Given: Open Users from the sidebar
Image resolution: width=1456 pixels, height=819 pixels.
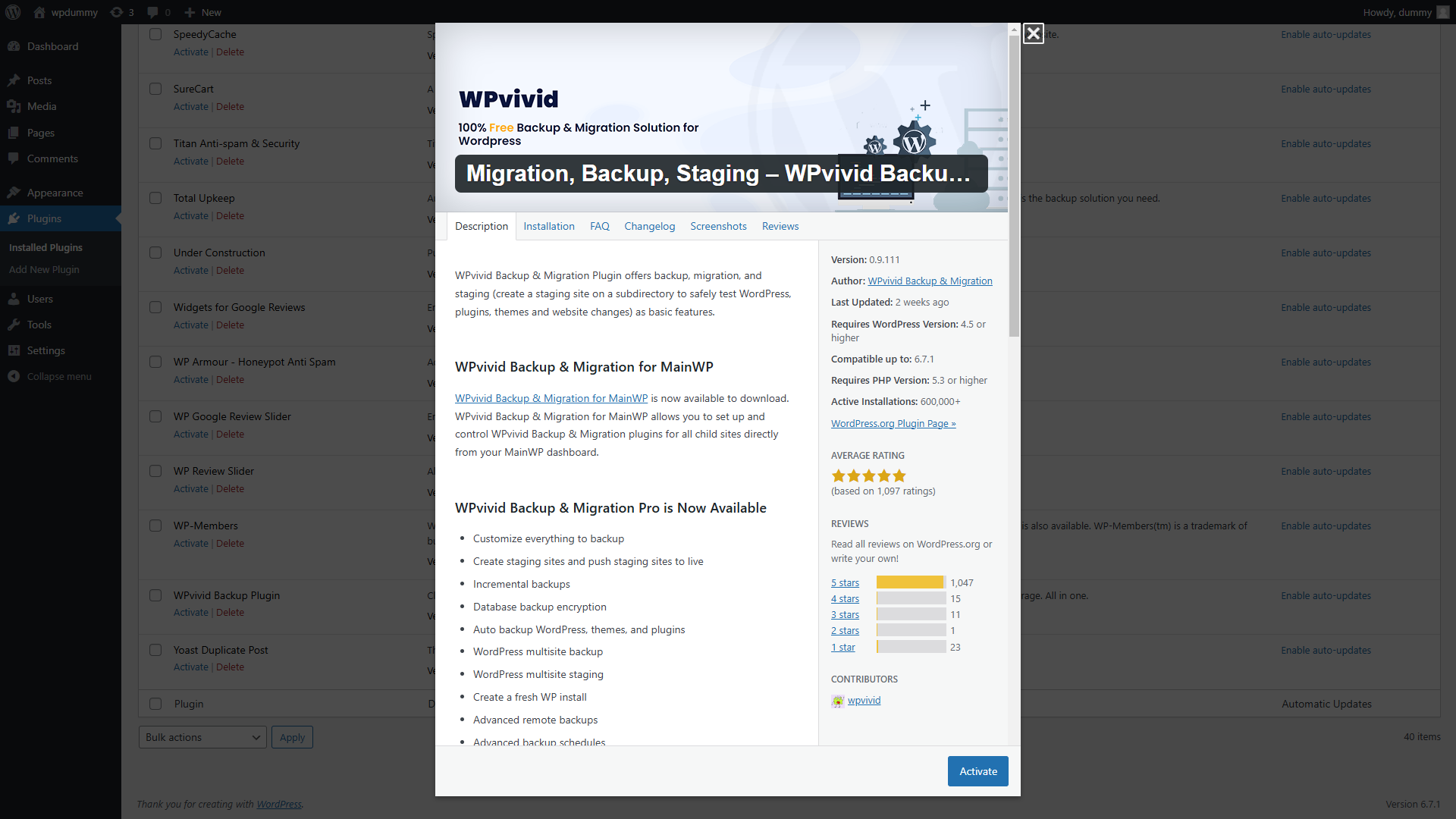Looking at the screenshot, I should click(x=61, y=299).
